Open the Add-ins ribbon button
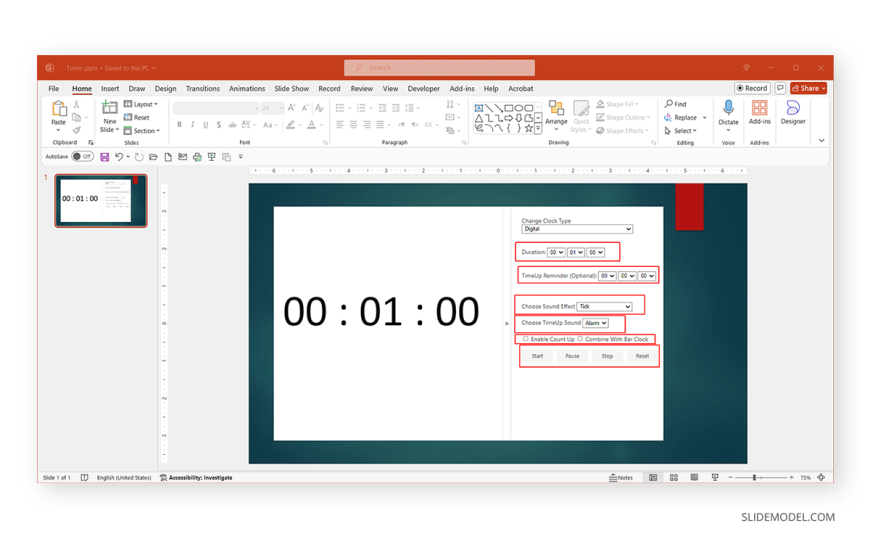 (760, 113)
